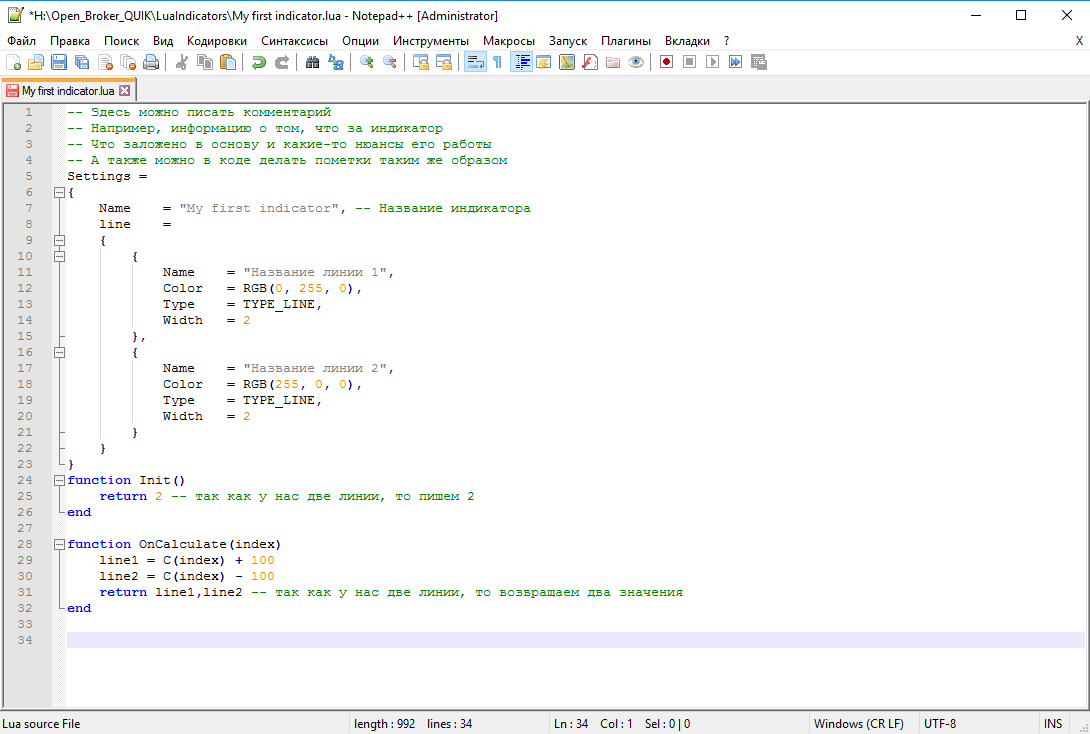Open the Инструменты menu
This screenshot has height=734, width=1090.
click(430, 41)
